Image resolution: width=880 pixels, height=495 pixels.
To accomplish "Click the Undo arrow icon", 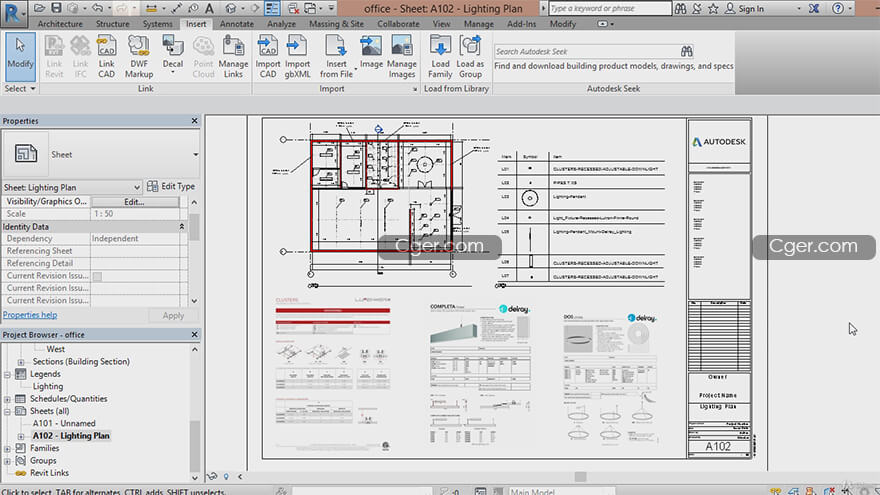I will pyautogui.click(x=97, y=8).
